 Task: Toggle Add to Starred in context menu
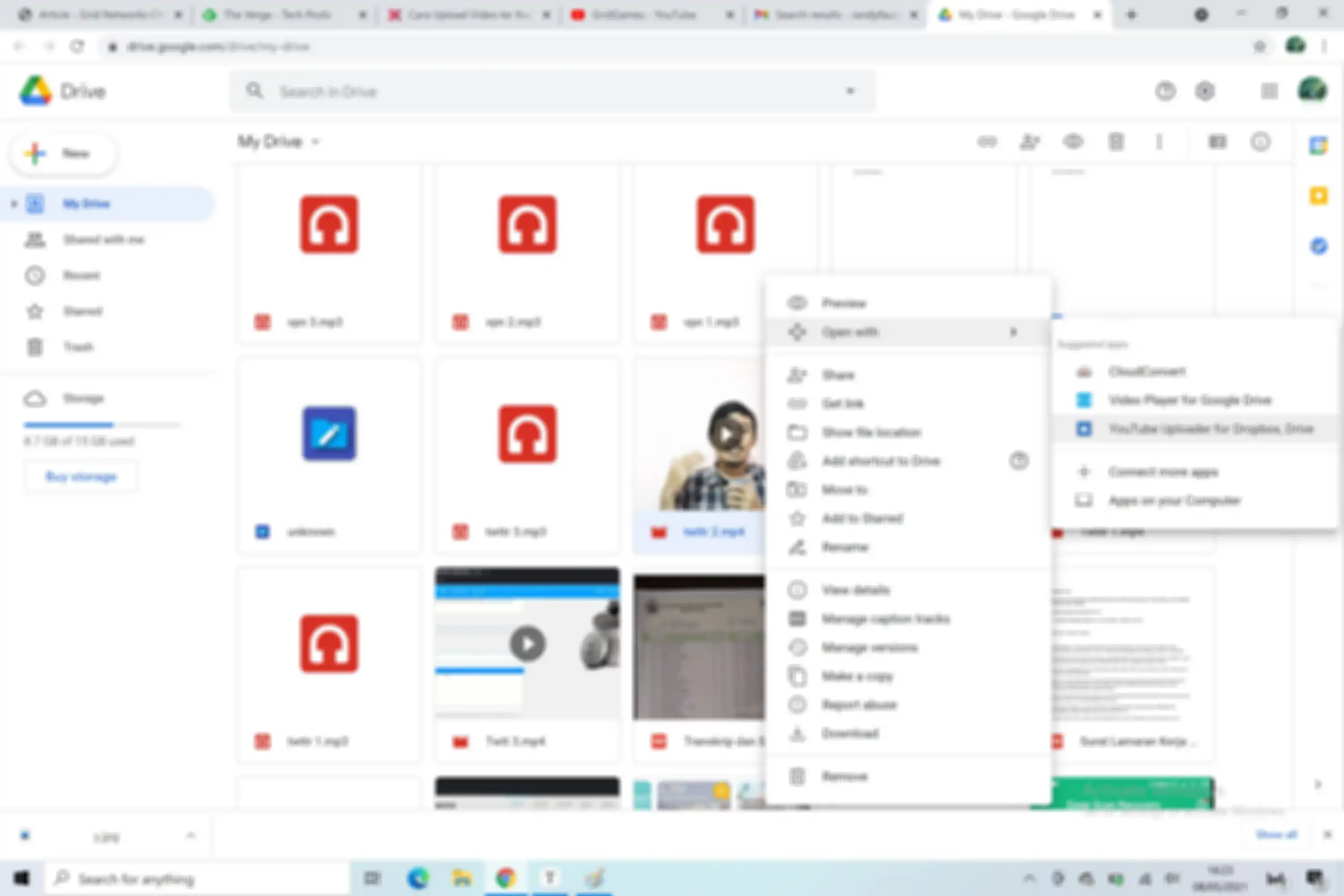click(908, 518)
